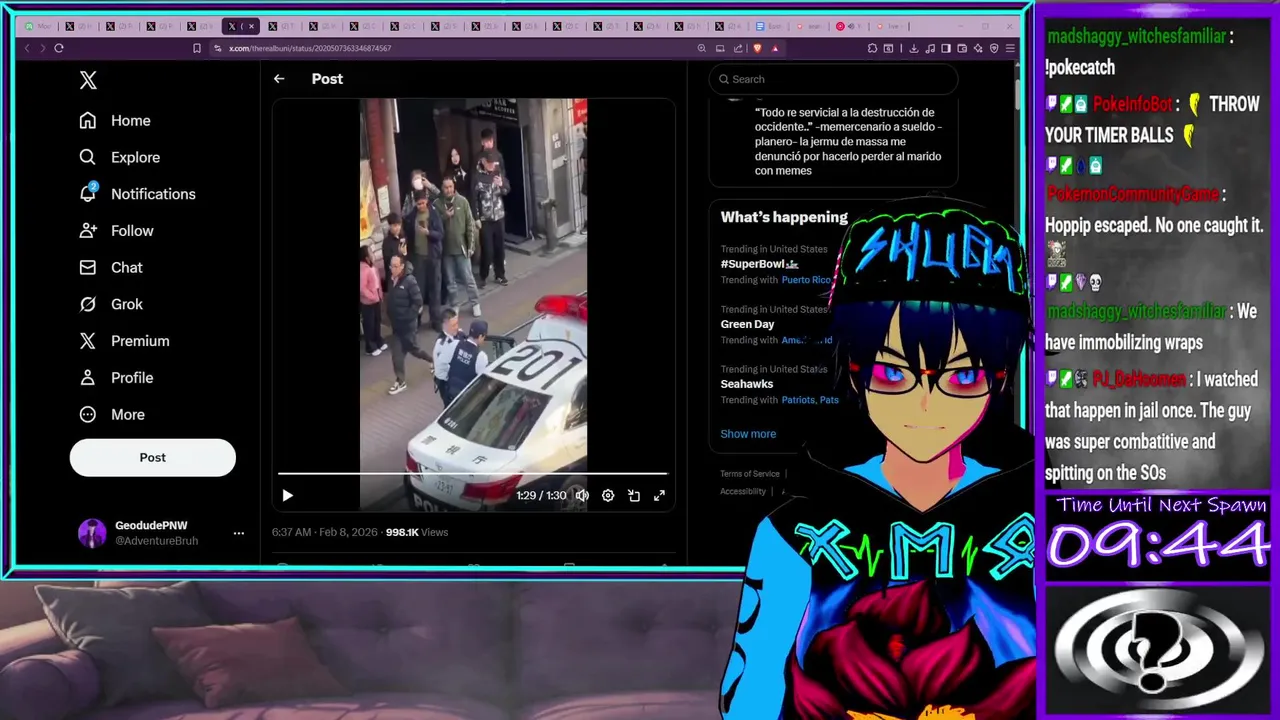The width and height of the screenshot is (1280, 720).
Task: Open the video settings gear
Action: [608, 495]
